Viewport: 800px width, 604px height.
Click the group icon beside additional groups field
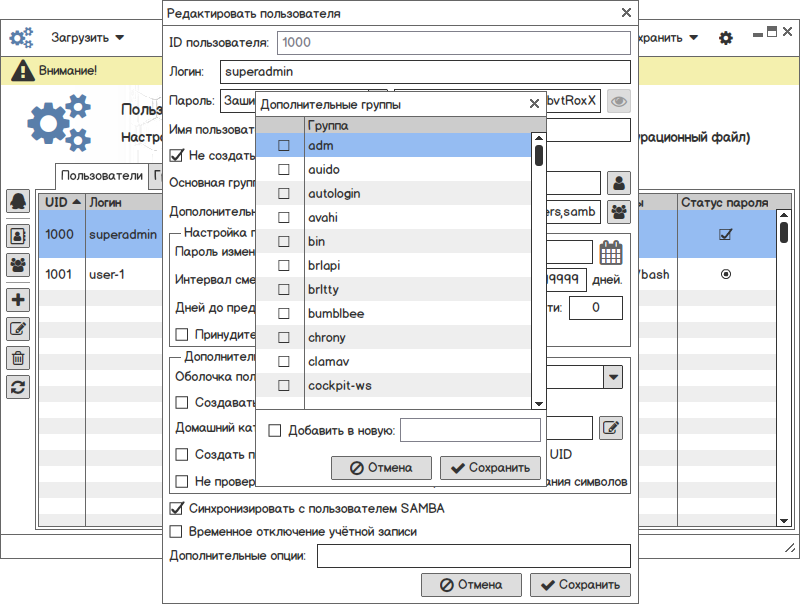tap(620, 212)
